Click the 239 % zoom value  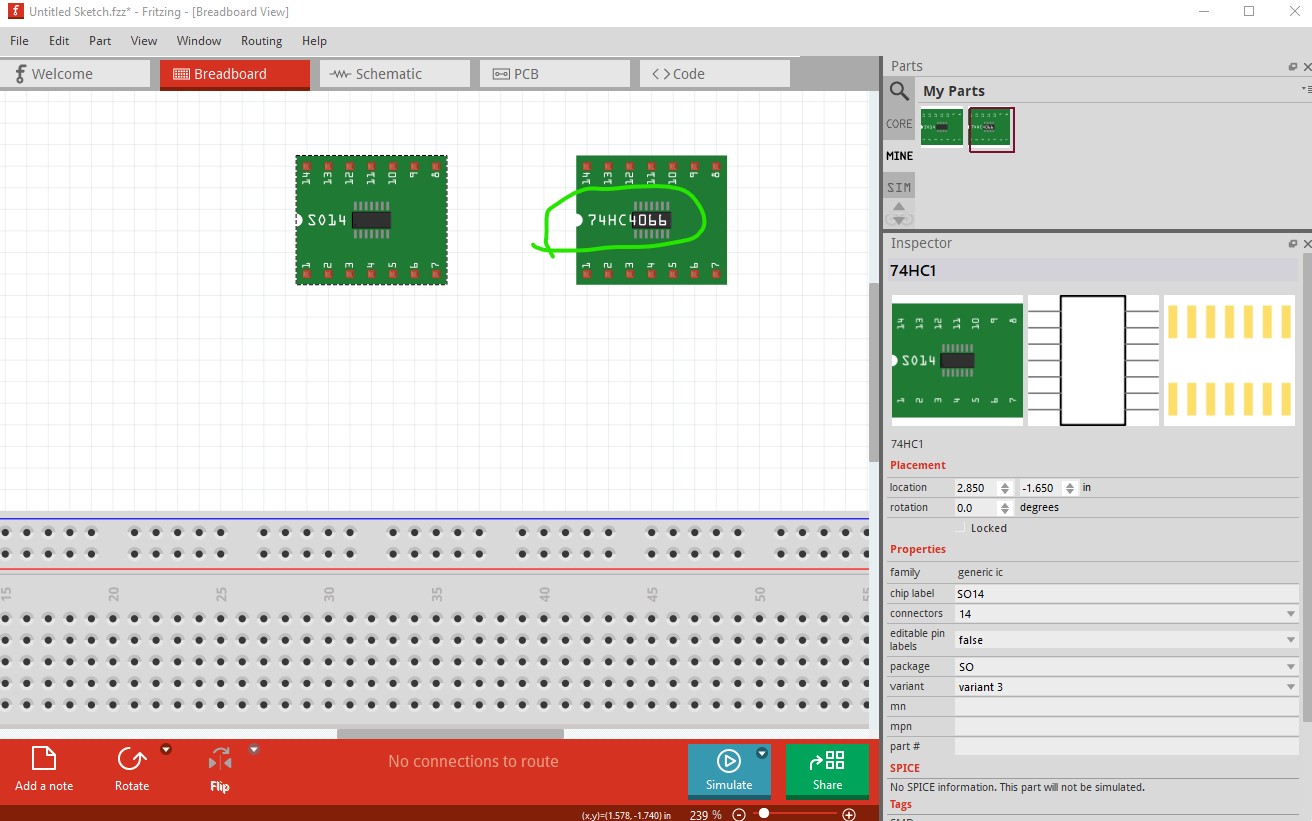coord(706,814)
